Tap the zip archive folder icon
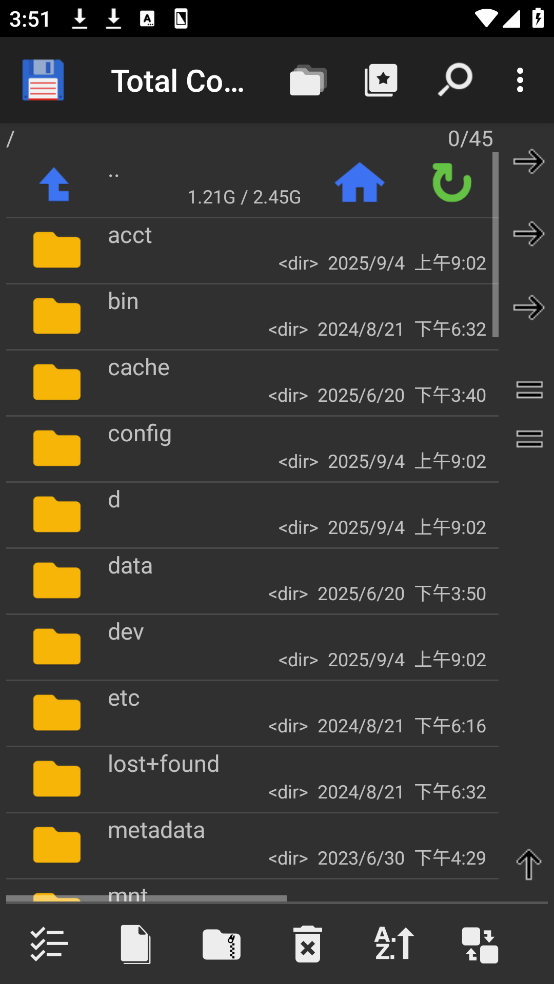The height and width of the screenshot is (984, 554). pos(222,944)
